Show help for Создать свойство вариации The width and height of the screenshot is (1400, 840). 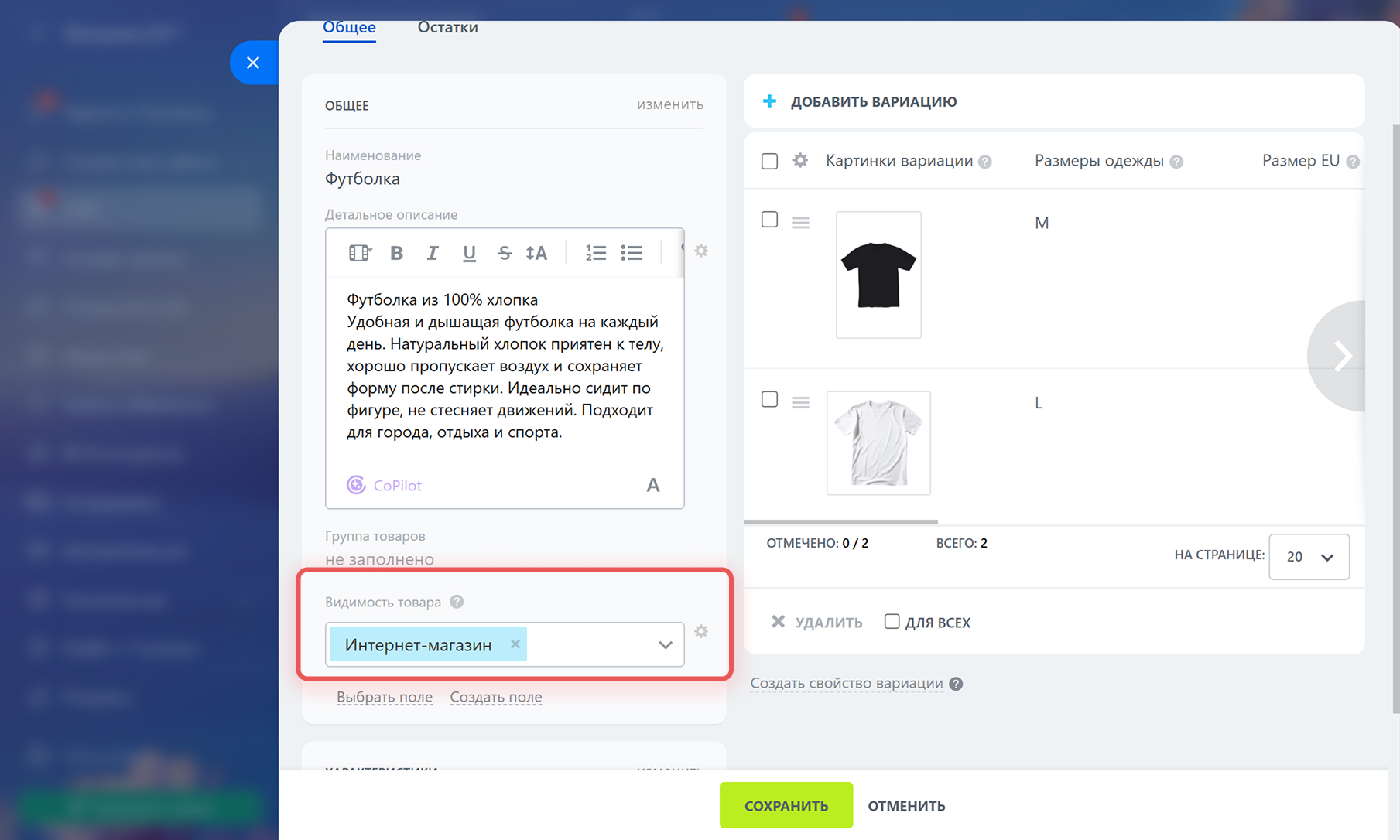pyautogui.click(x=956, y=684)
